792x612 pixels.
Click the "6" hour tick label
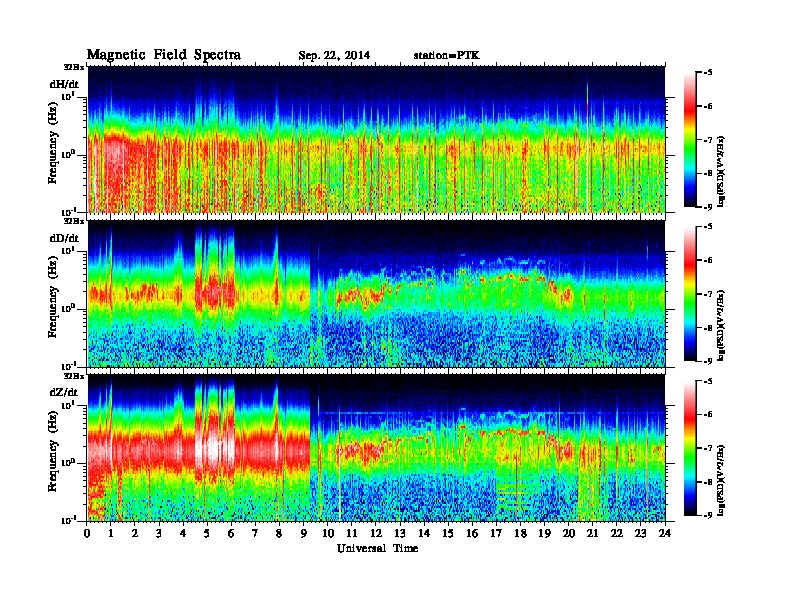231,533
